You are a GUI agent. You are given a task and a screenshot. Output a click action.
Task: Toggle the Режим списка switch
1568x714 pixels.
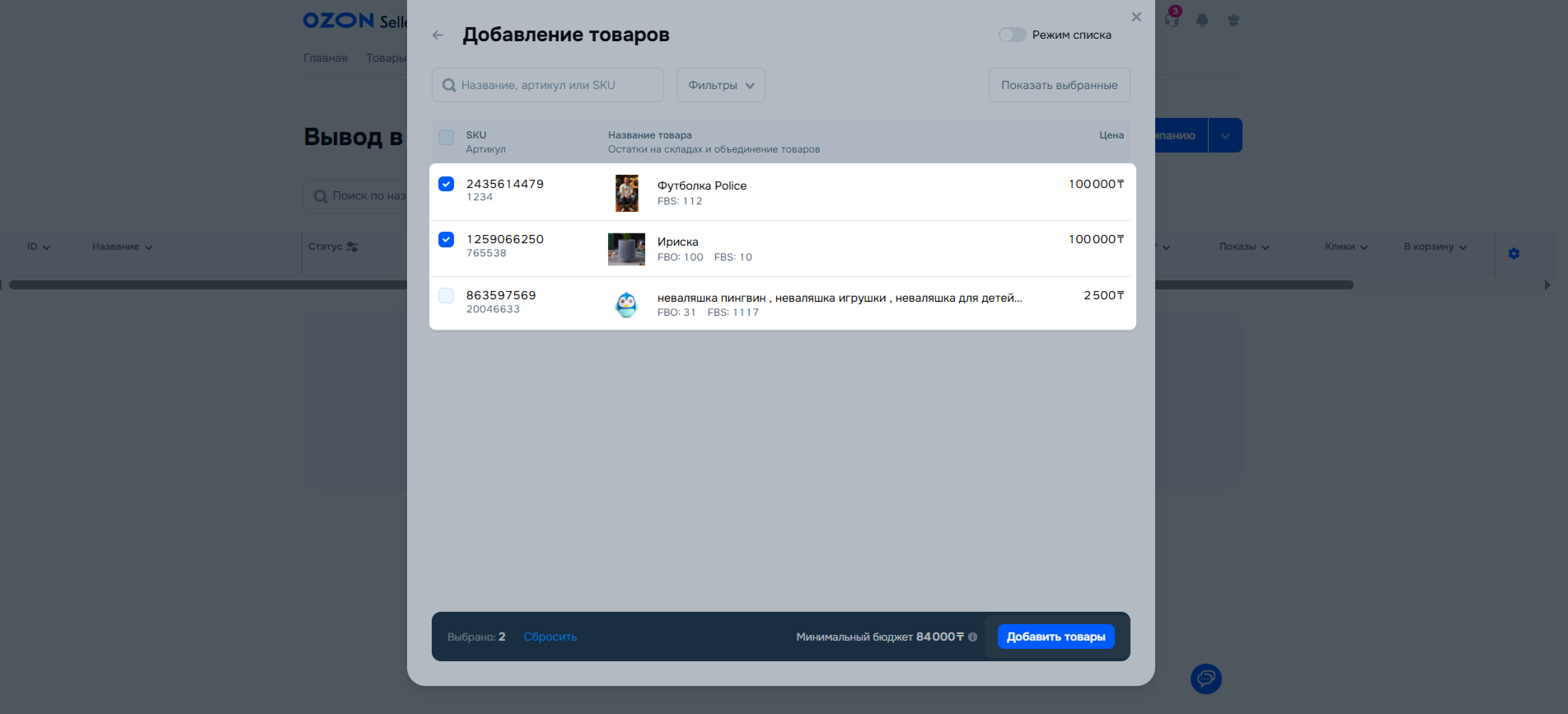click(1012, 35)
